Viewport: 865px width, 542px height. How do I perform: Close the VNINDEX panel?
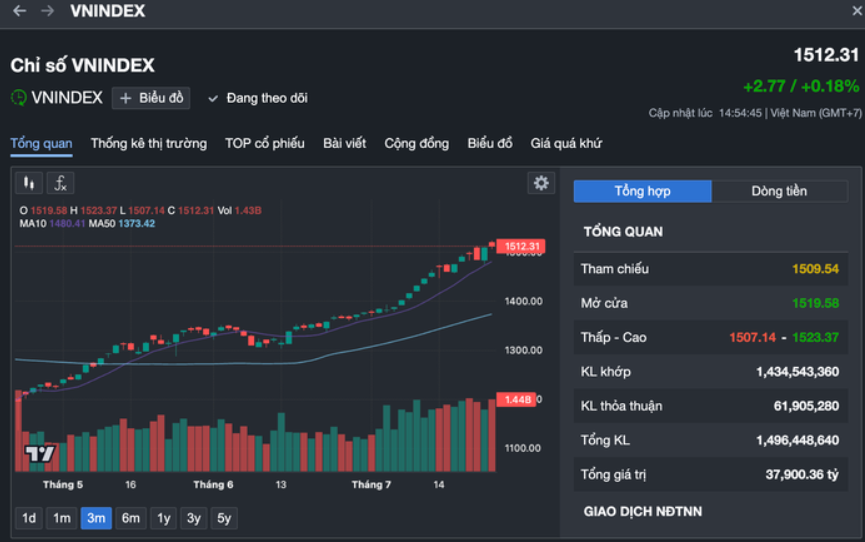coord(857,11)
